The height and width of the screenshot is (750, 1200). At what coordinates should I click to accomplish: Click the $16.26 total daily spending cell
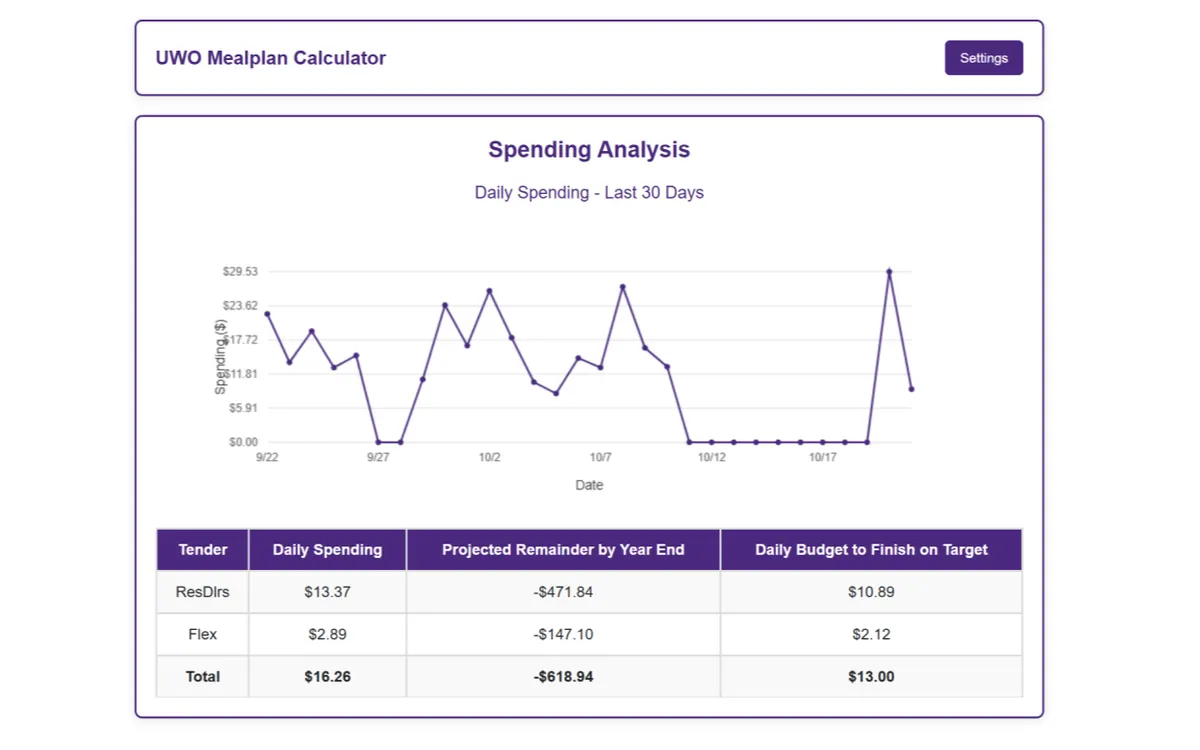(328, 677)
